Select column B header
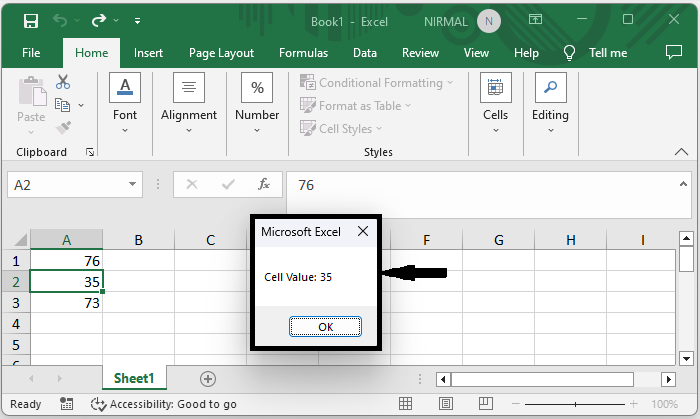Viewport: 700px width, 419px height. coord(138,240)
